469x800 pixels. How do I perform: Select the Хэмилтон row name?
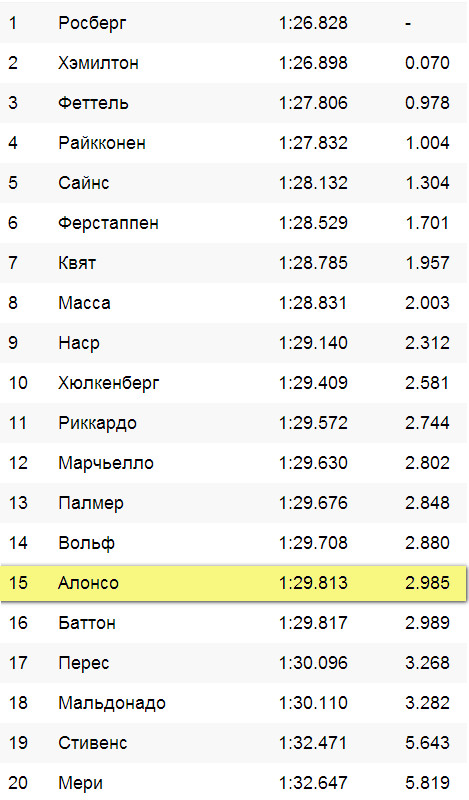tap(98, 63)
